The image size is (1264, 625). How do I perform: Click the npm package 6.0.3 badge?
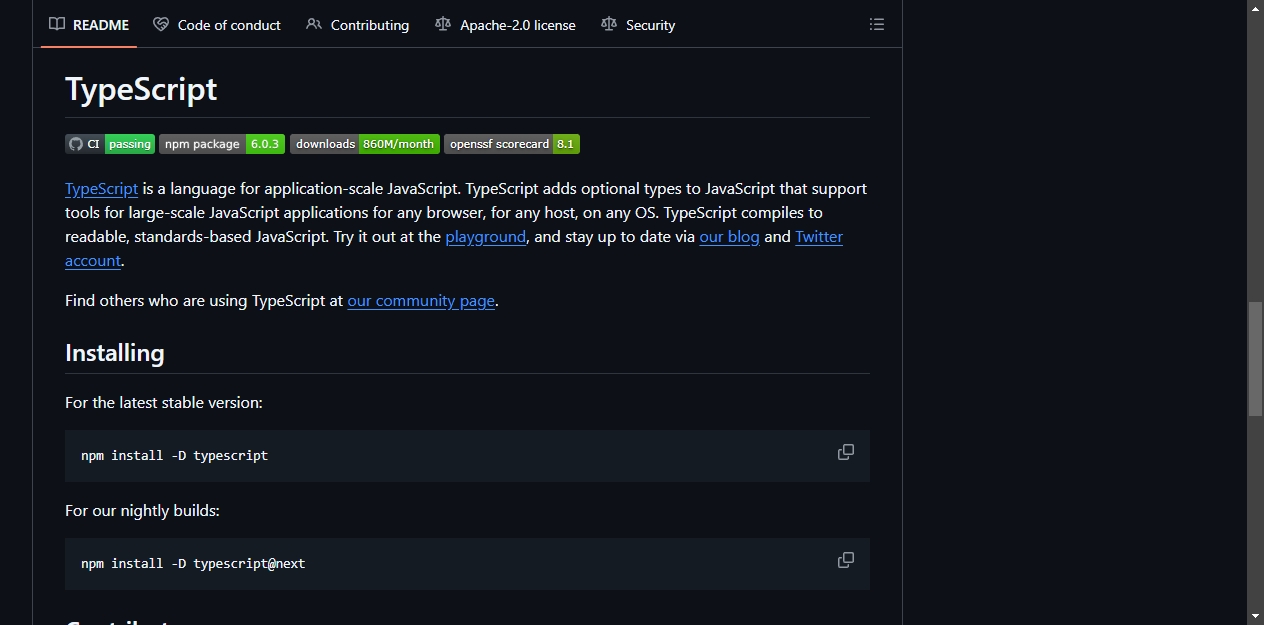pos(222,144)
